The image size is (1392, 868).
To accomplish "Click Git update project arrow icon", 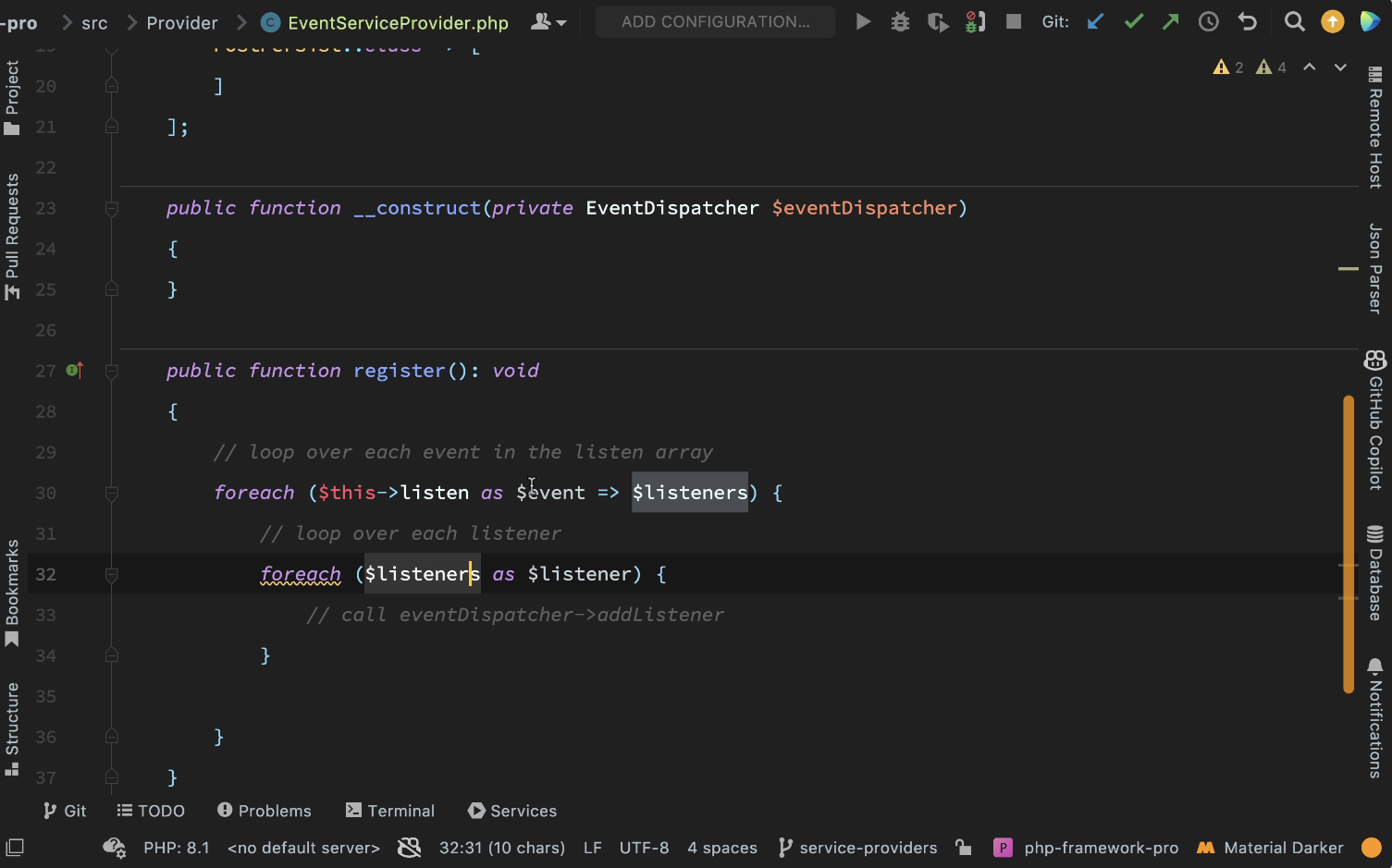I will (x=1095, y=21).
